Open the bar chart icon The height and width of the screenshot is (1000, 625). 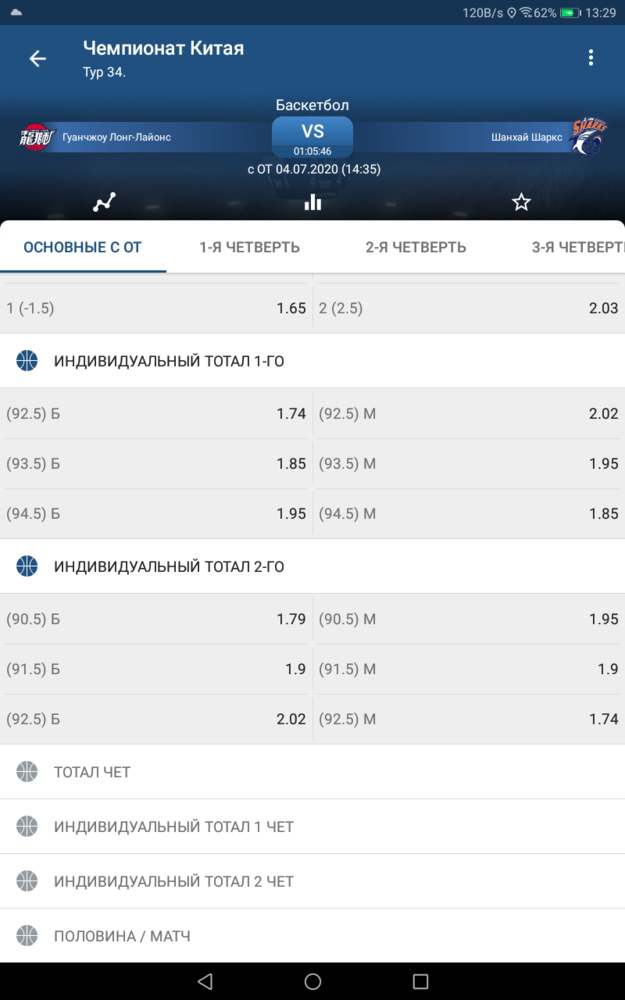click(x=312, y=202)
